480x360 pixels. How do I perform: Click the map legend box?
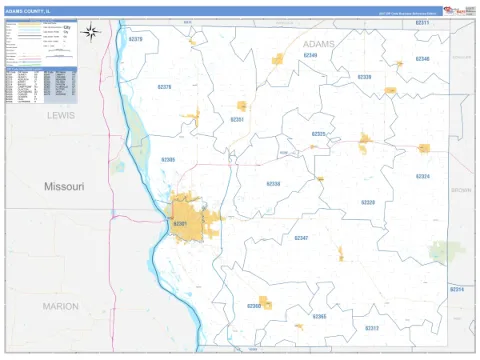pos(41,44)
